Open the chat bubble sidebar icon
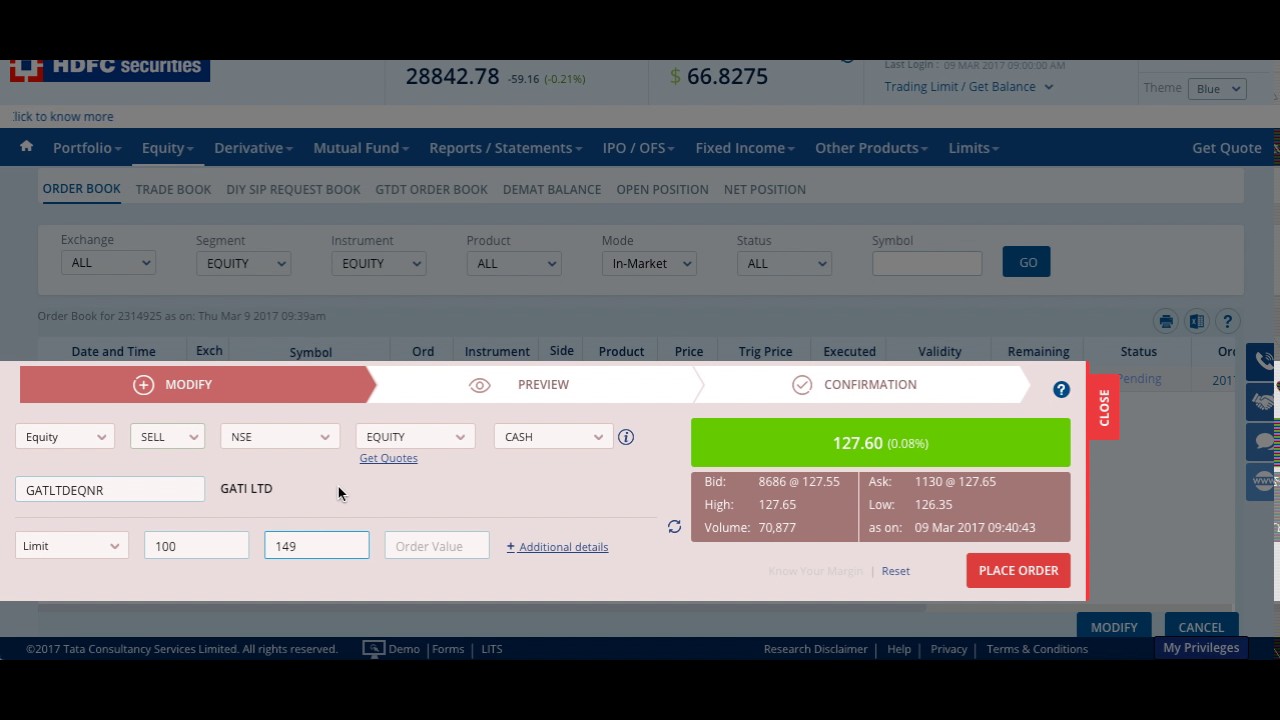Screen dimensions: 1280x720 click(1262, 441)
